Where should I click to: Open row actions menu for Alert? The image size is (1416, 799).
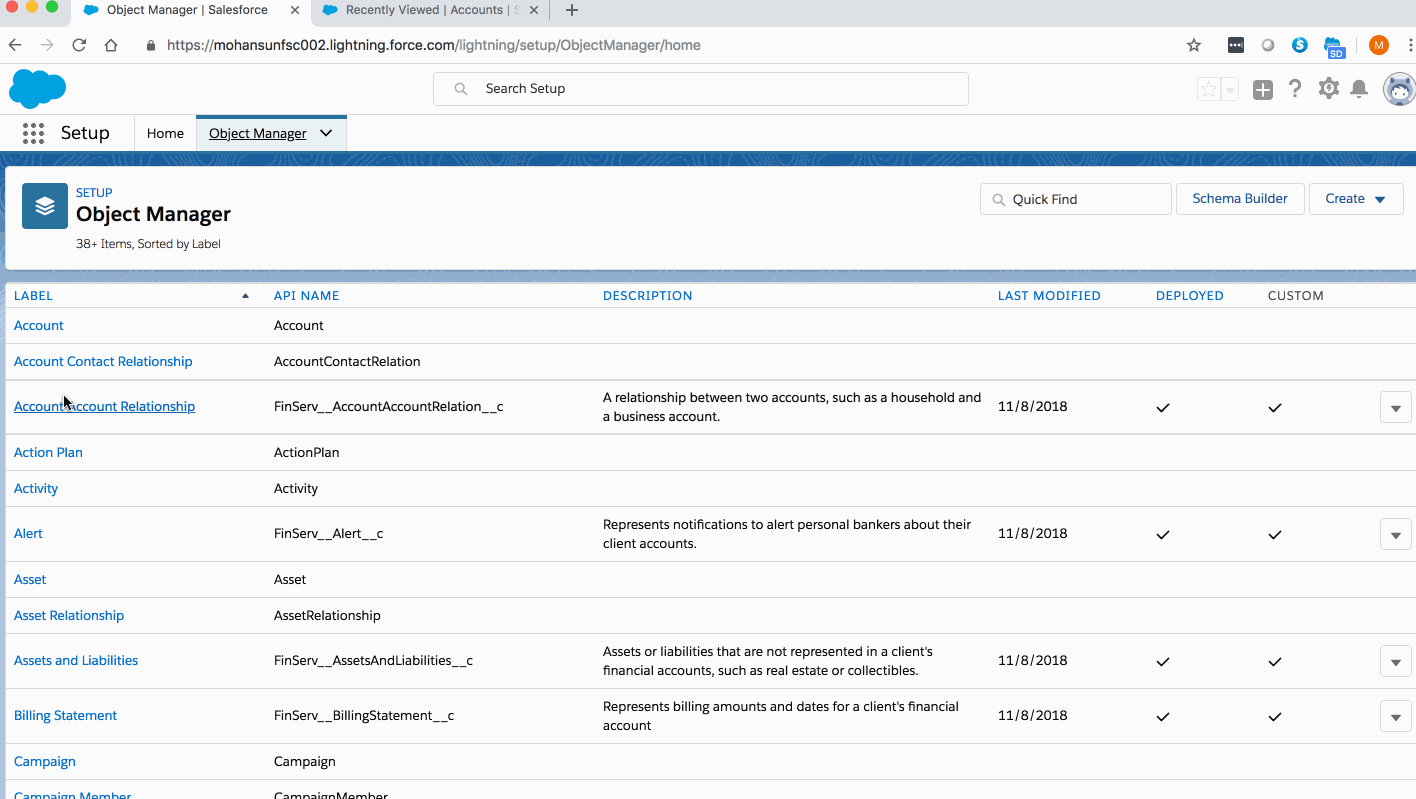pos(1395,534)
